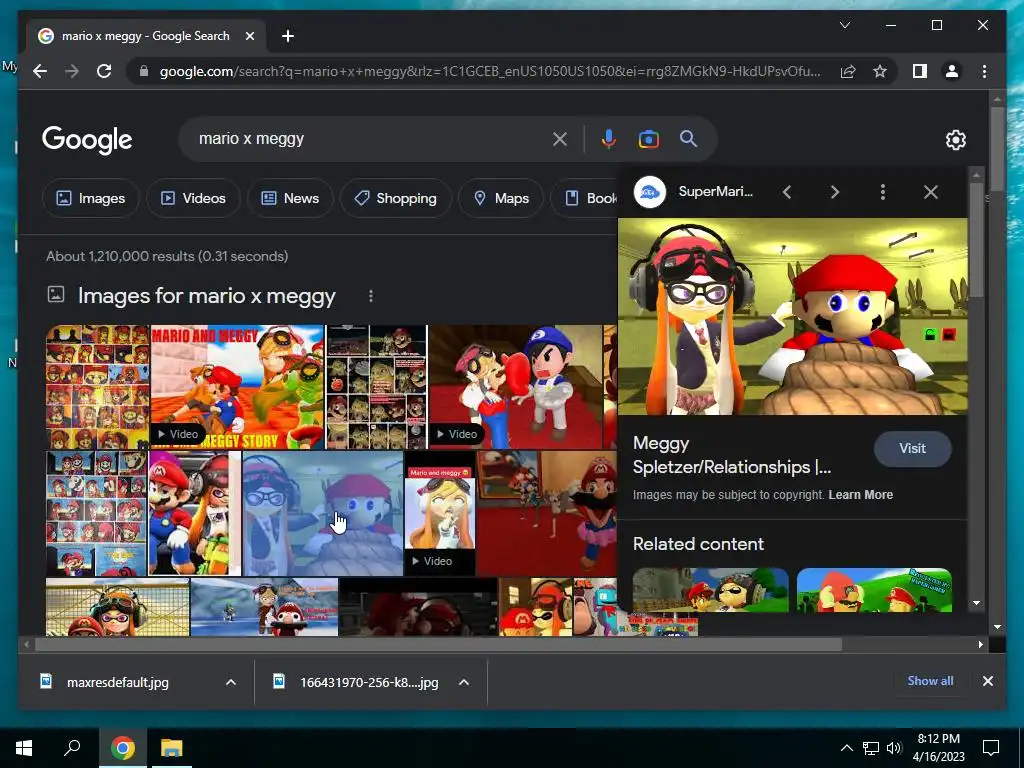This screenshot has height=768, width=1024.
Task: Start a voice search with microphone
Action: pyautogui.click(x=608, y=139)
